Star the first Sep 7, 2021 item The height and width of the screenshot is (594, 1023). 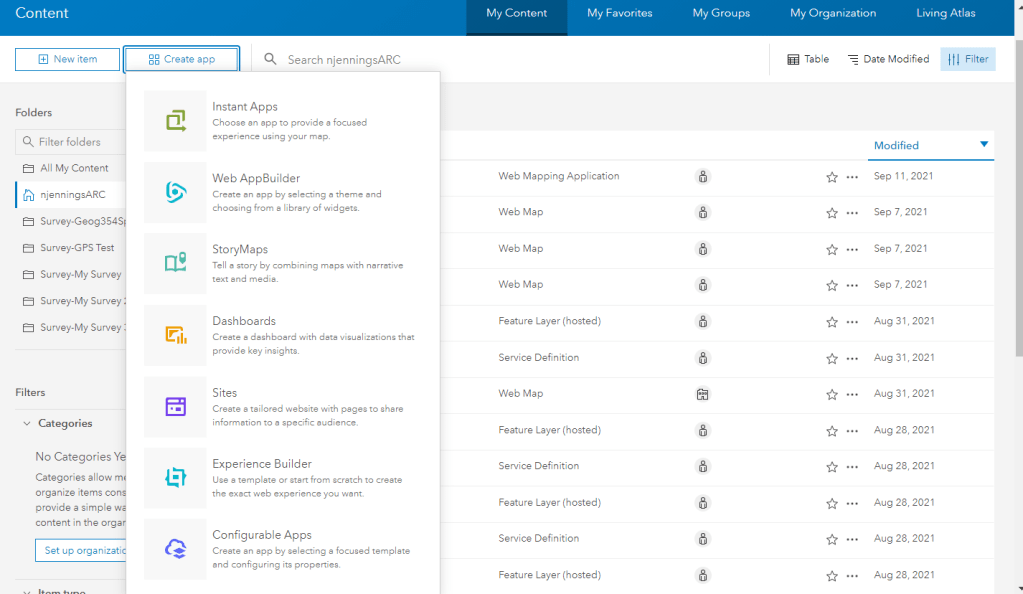click(832, 213)
